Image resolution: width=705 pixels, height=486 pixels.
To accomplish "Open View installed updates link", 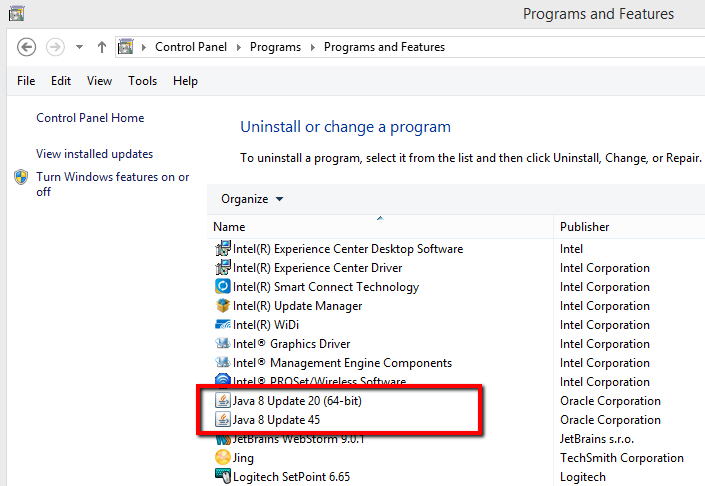I will (94, 154).
